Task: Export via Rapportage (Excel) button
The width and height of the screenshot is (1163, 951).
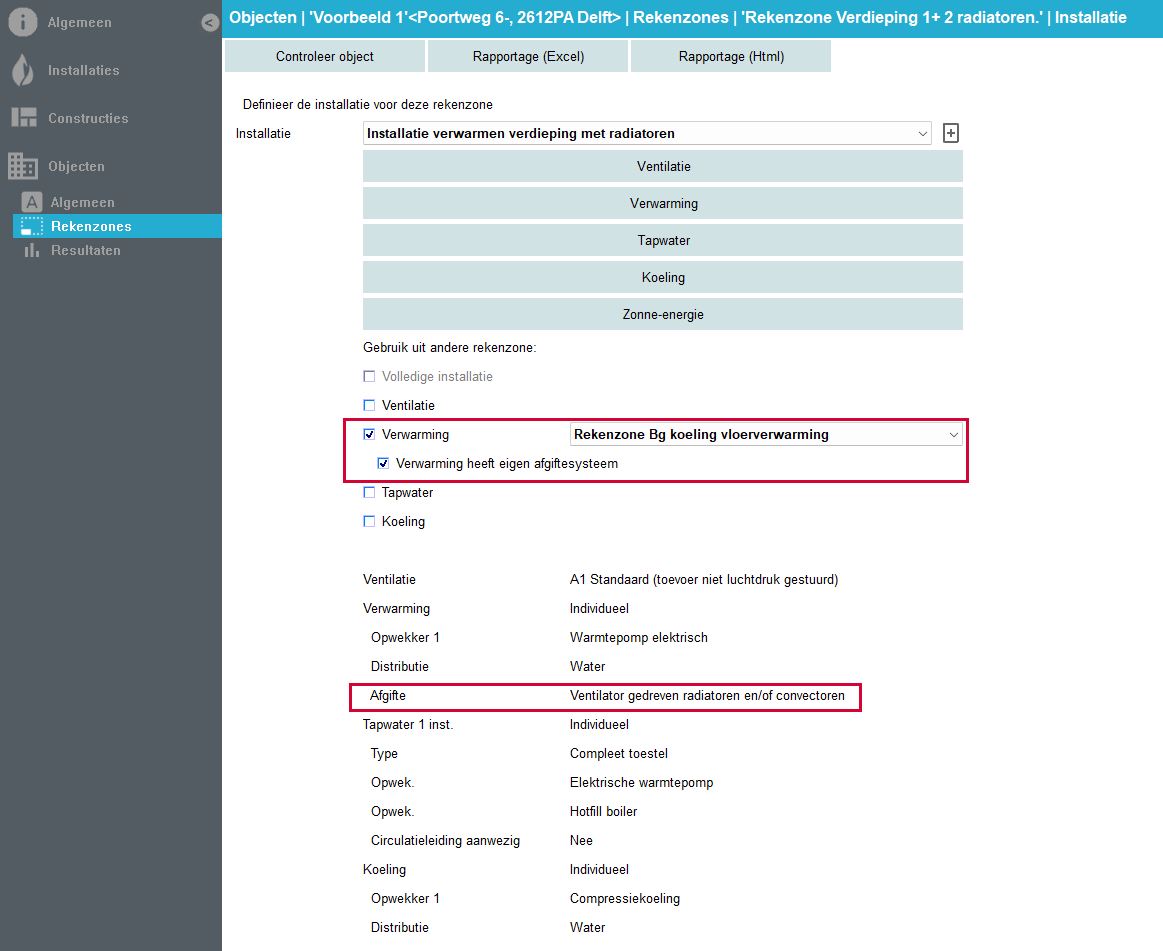Action: pyautogui.click(x=528, y=56)
